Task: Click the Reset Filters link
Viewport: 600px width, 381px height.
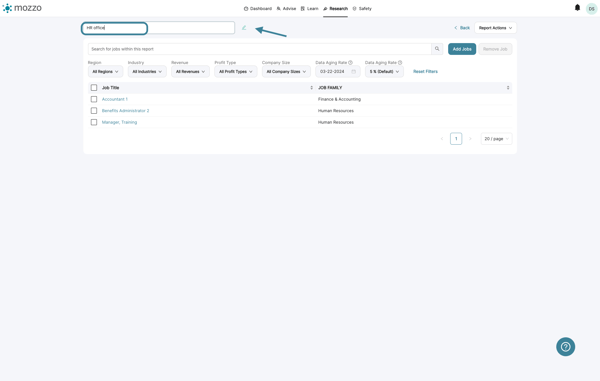Action: pos(425,72)
